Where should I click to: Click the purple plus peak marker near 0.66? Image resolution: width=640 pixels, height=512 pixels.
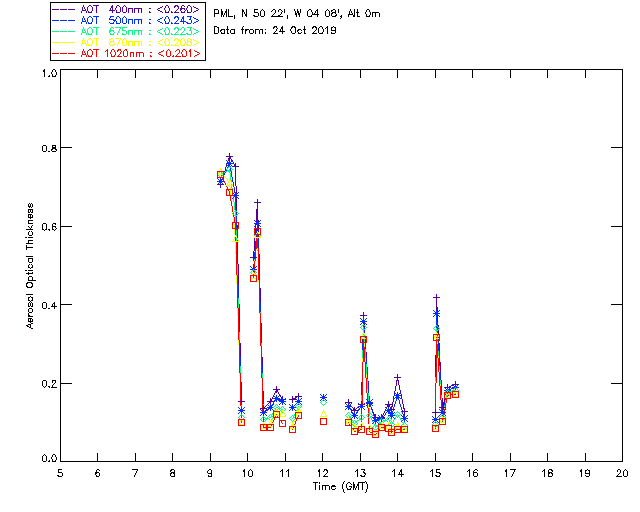pyautogui.click(x=257, y=202)
